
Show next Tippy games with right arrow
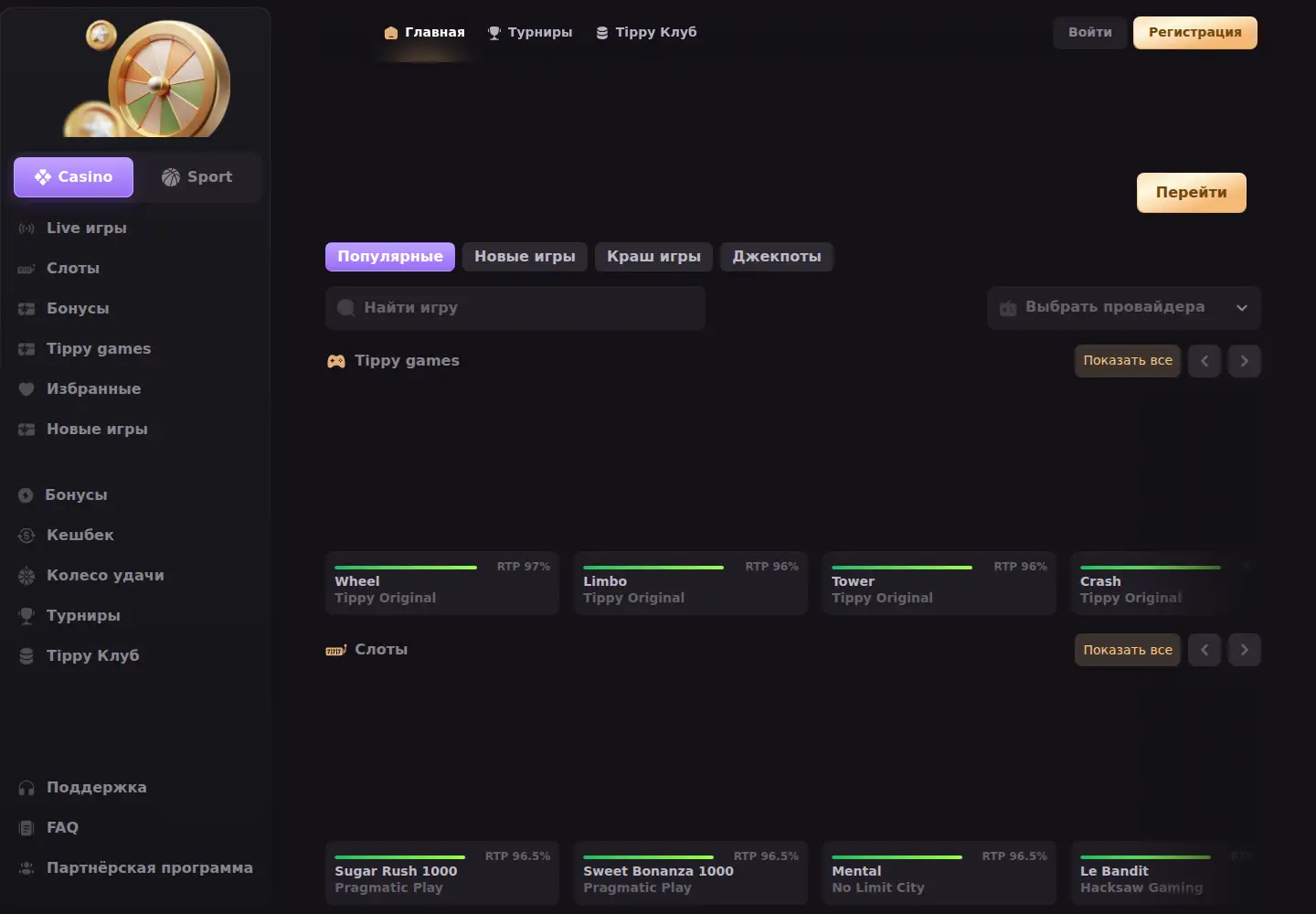coord(1245,361)
